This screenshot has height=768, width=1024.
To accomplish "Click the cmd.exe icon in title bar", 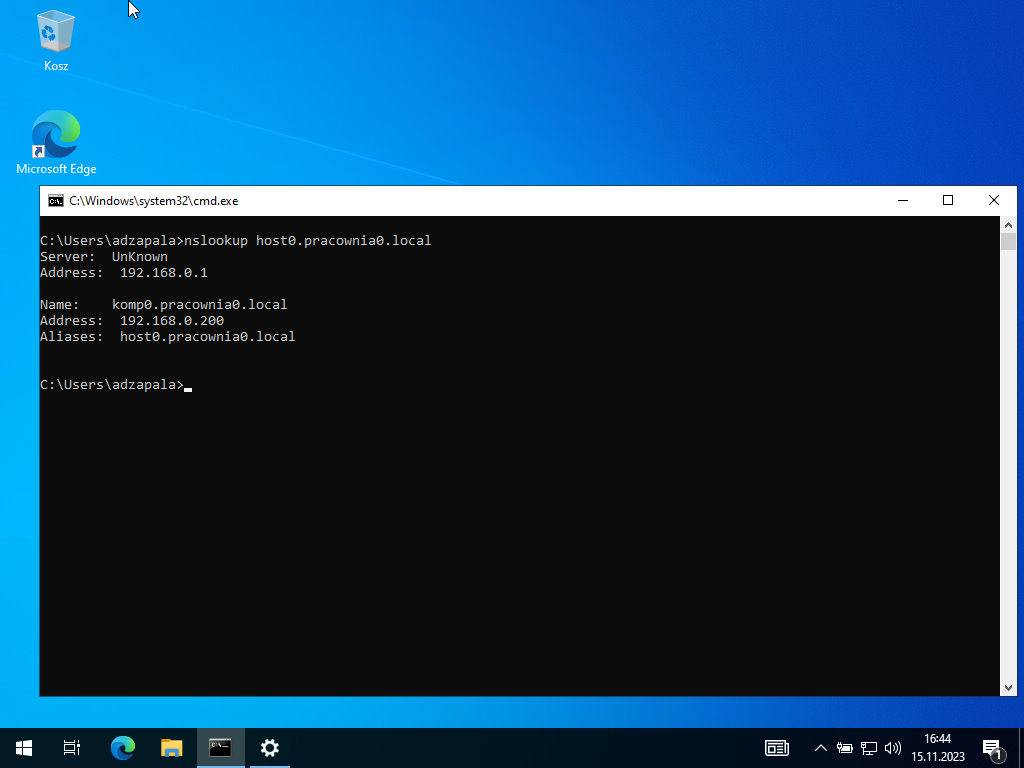I will click(56, 200).
